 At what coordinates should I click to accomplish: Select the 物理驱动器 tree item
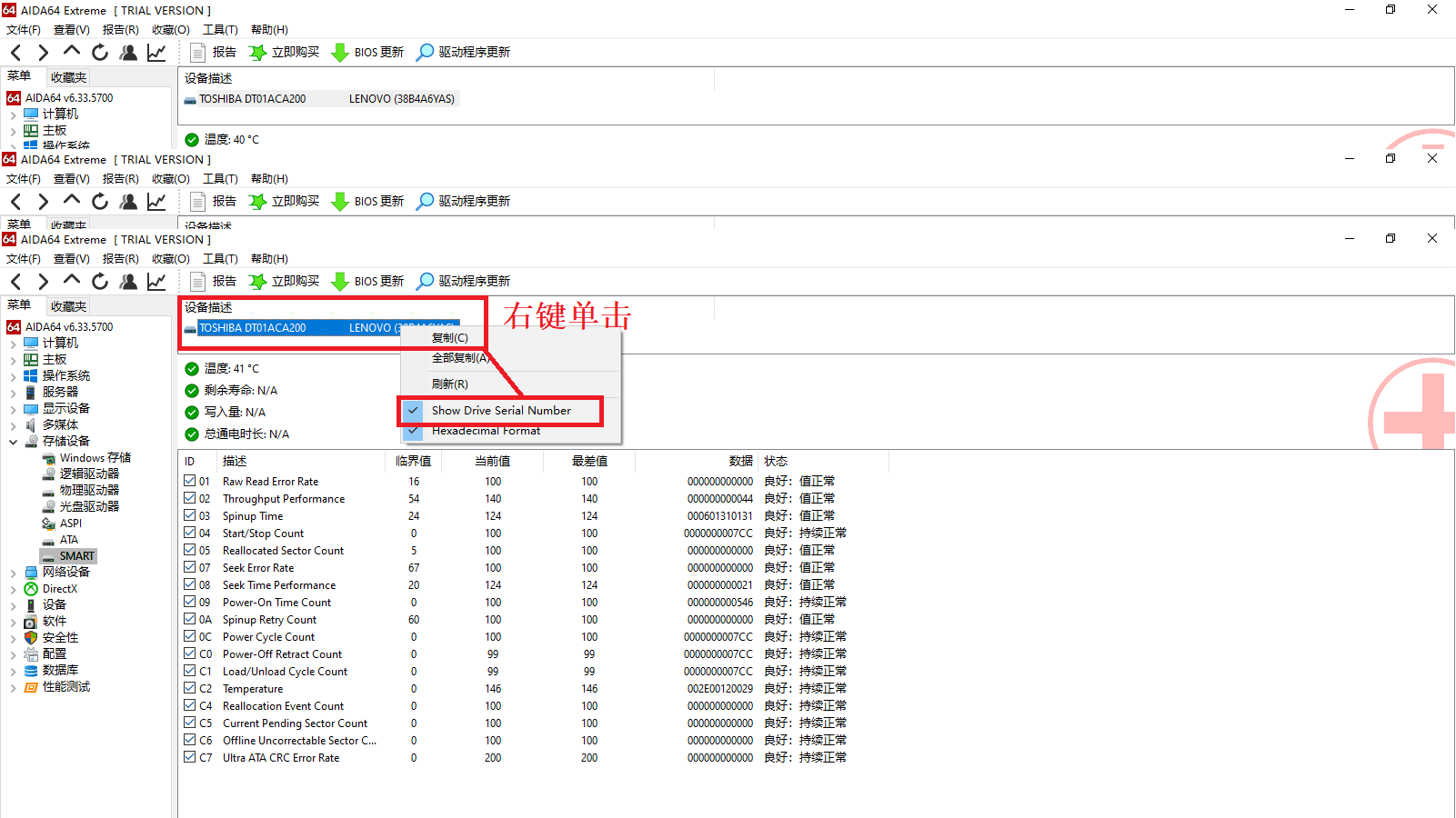pyautogui.click(x=89, y=491)
